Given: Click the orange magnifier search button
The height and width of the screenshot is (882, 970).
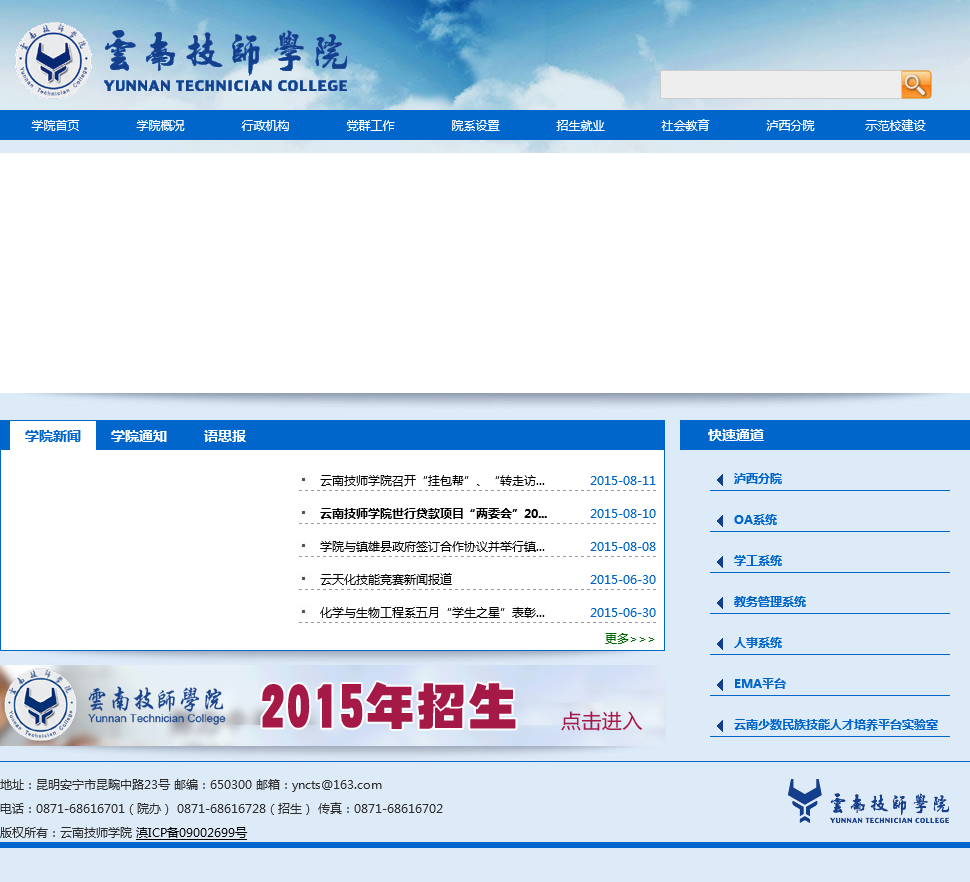Looking at the screenshot, I should point(916,85).
